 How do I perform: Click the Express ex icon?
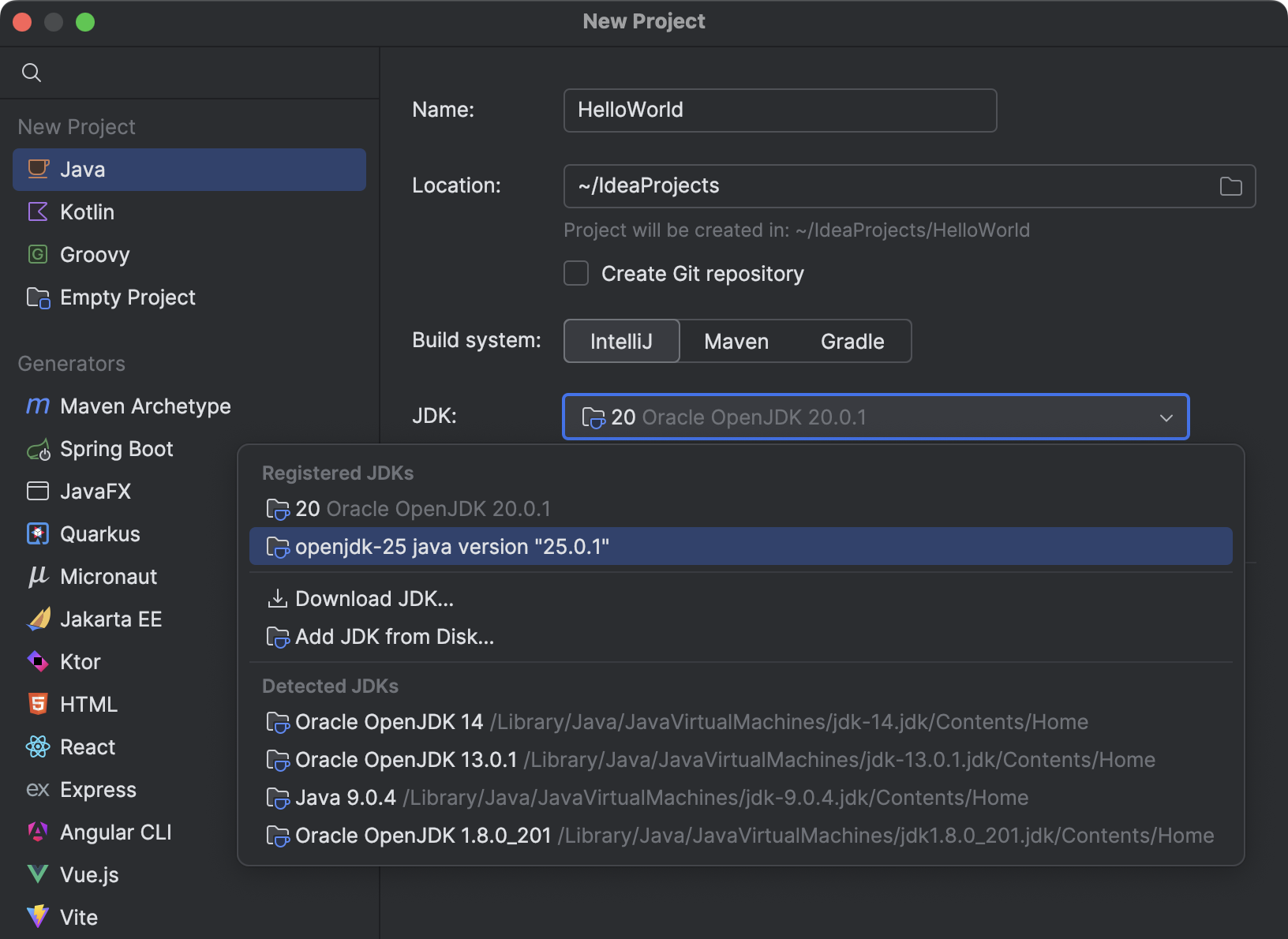(x=38, y=789)
